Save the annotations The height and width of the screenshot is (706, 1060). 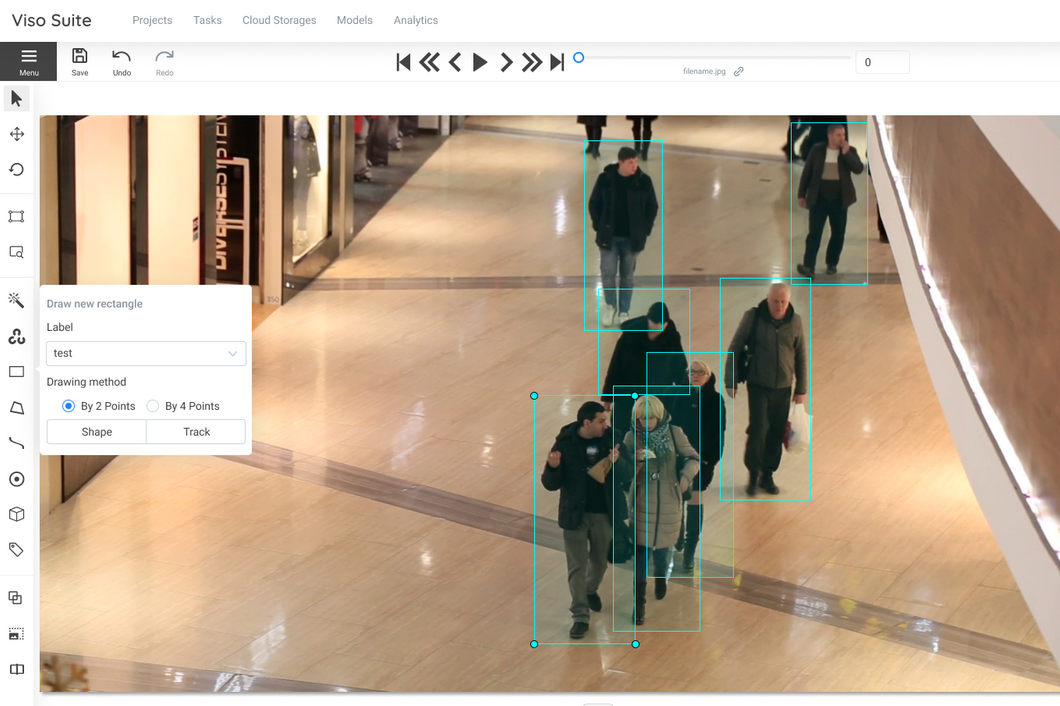[x=80, y=62]
